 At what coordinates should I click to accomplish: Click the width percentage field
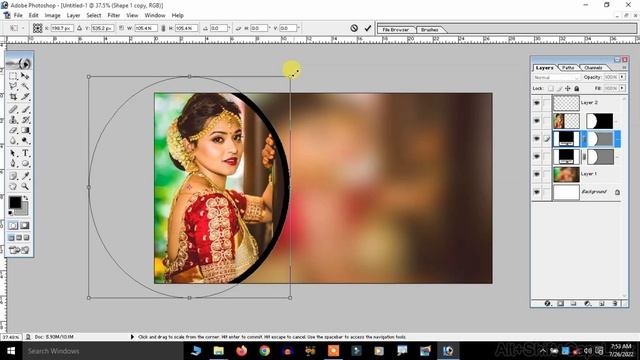coord(146,28)
